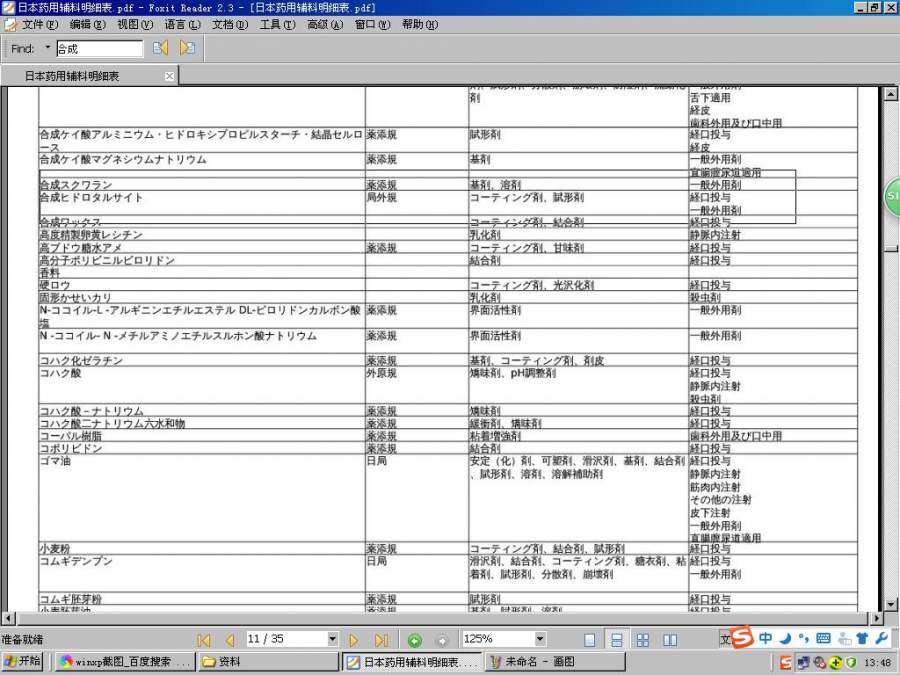This screenshot has height=675, width=900.
Task: Toggle the Sogou 中 Chinese/English mode
Action: click(x=765, y=638)
